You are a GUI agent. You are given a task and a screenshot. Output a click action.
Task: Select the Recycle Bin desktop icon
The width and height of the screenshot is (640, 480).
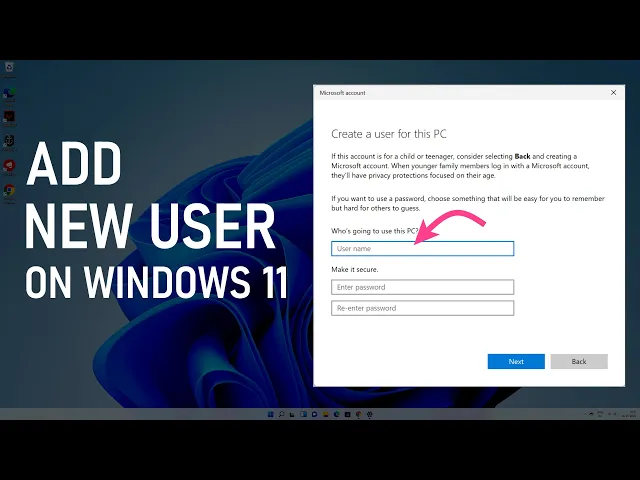[9, 69]
